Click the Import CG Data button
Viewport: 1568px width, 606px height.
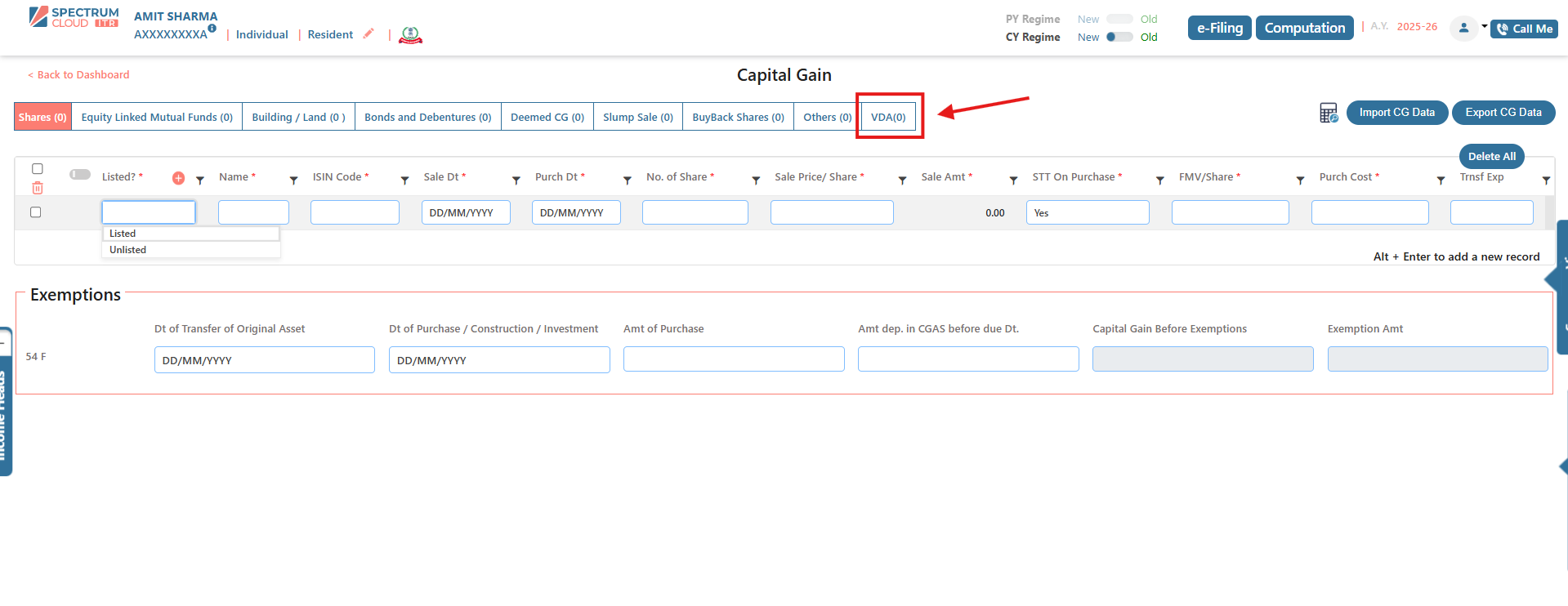pos(1396,113)
